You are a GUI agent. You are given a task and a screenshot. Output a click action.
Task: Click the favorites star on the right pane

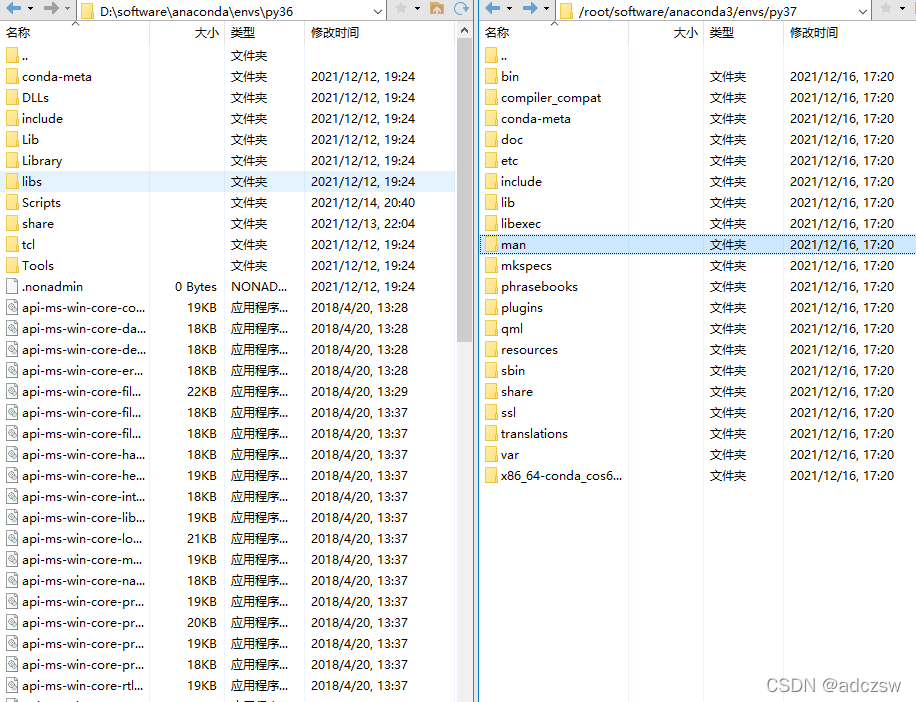[x=886, y=10]
